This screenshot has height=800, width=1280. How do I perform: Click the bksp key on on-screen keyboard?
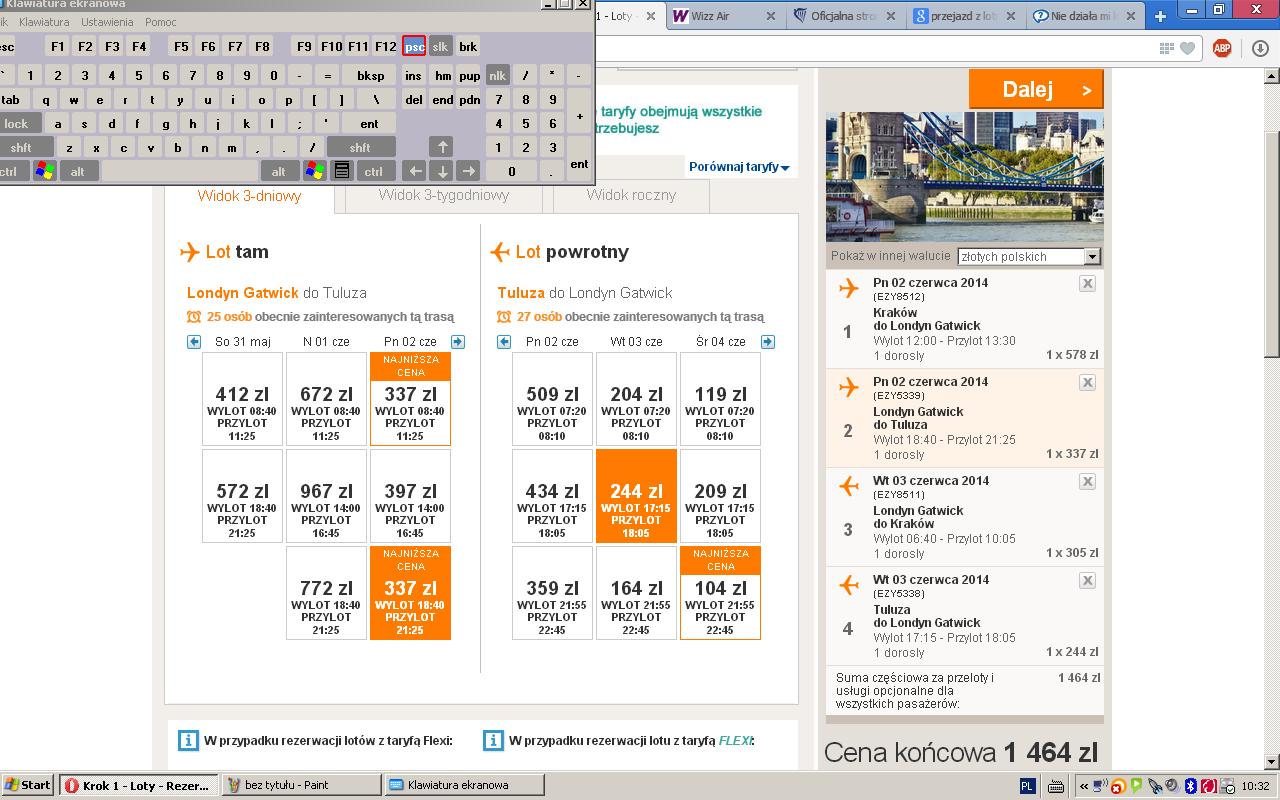coord(370,75)
